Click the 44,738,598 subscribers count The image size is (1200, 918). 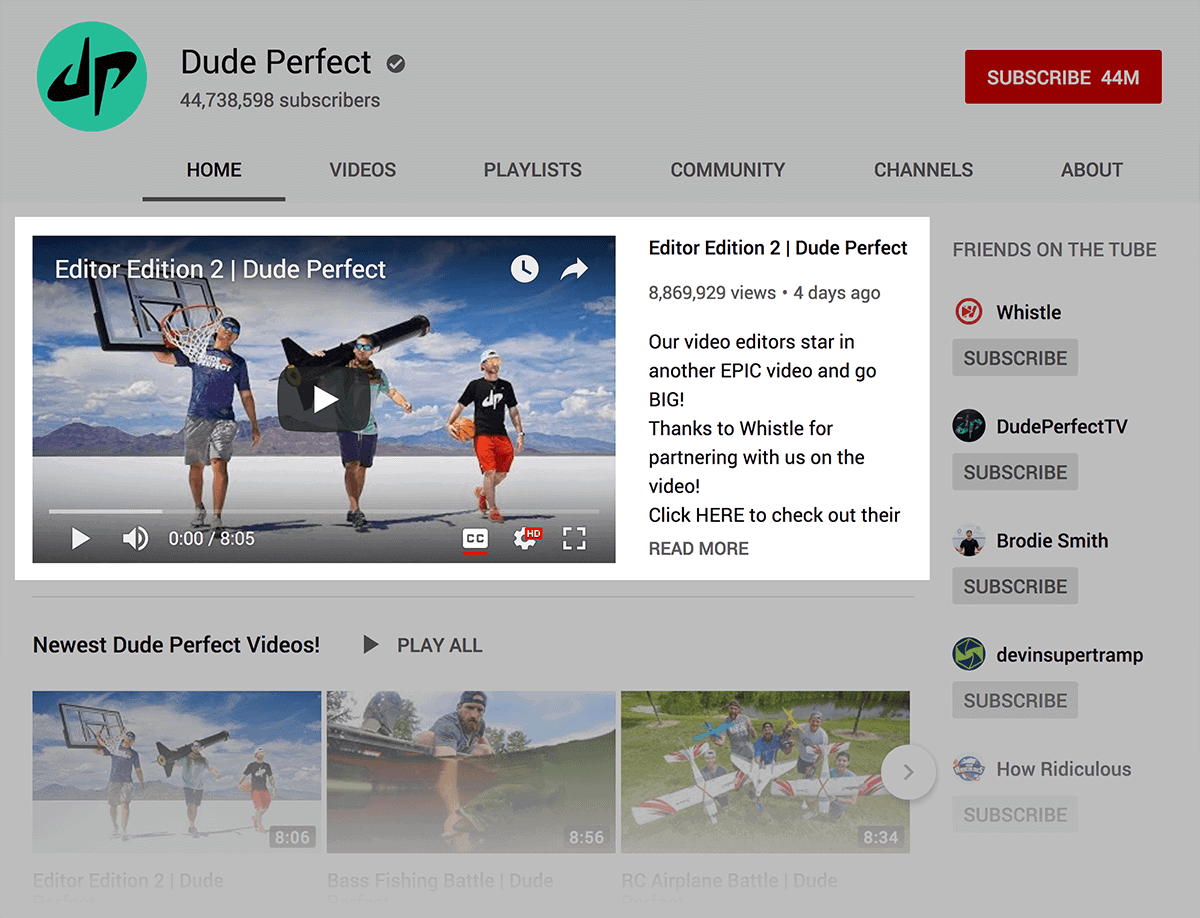tap(280, 100)
